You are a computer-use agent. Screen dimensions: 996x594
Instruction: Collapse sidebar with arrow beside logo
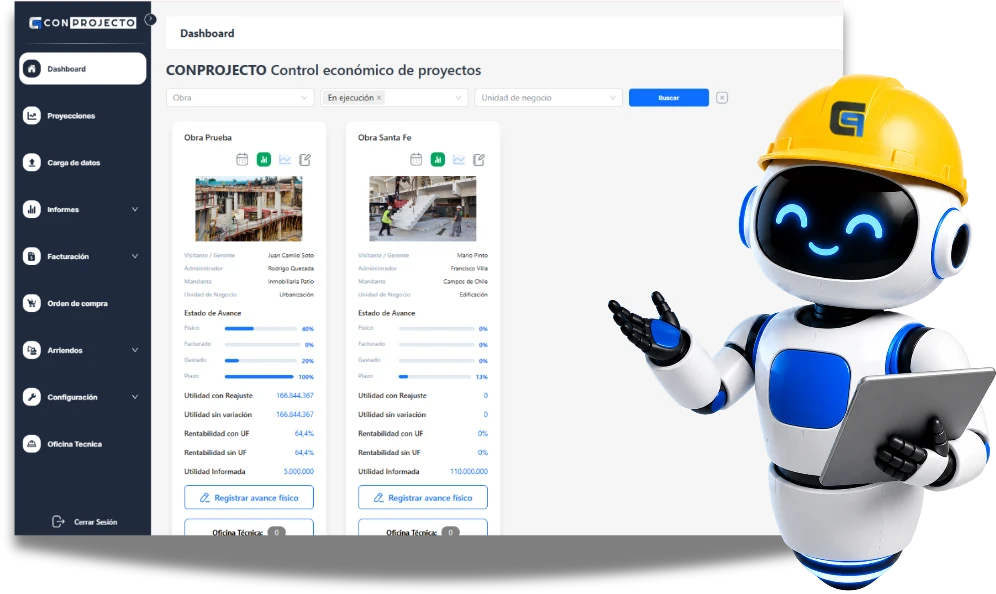(150, 20)
